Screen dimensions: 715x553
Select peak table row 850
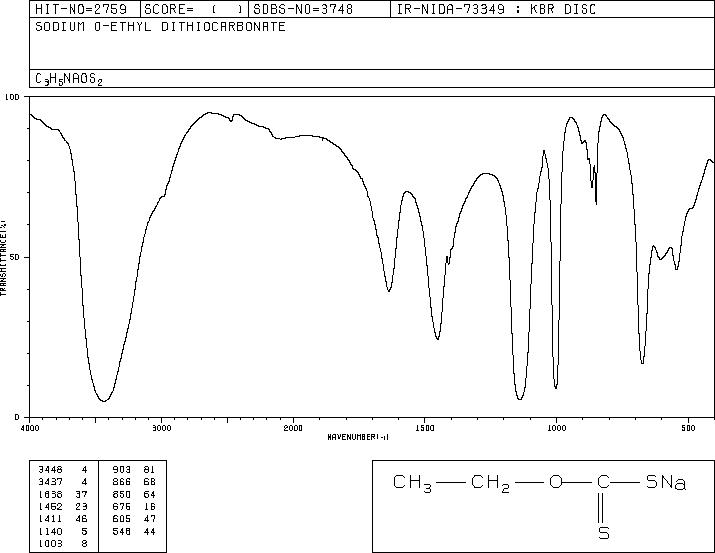click(134, 494)
